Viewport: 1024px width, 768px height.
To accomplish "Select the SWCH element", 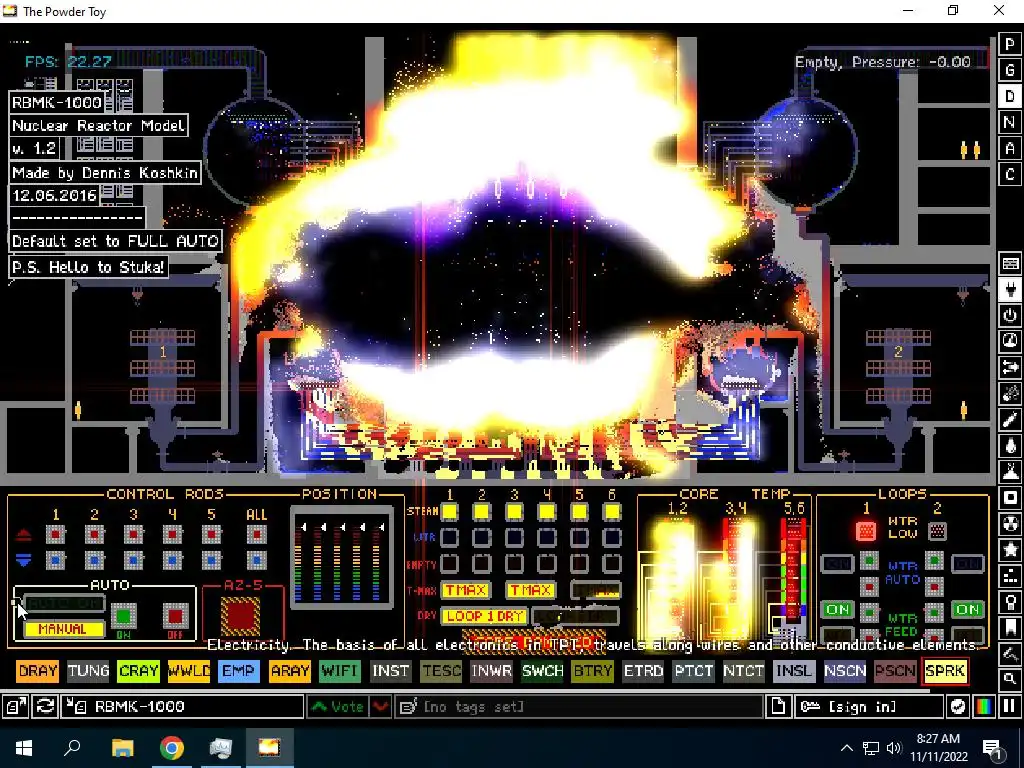I will tap(542, 671).
